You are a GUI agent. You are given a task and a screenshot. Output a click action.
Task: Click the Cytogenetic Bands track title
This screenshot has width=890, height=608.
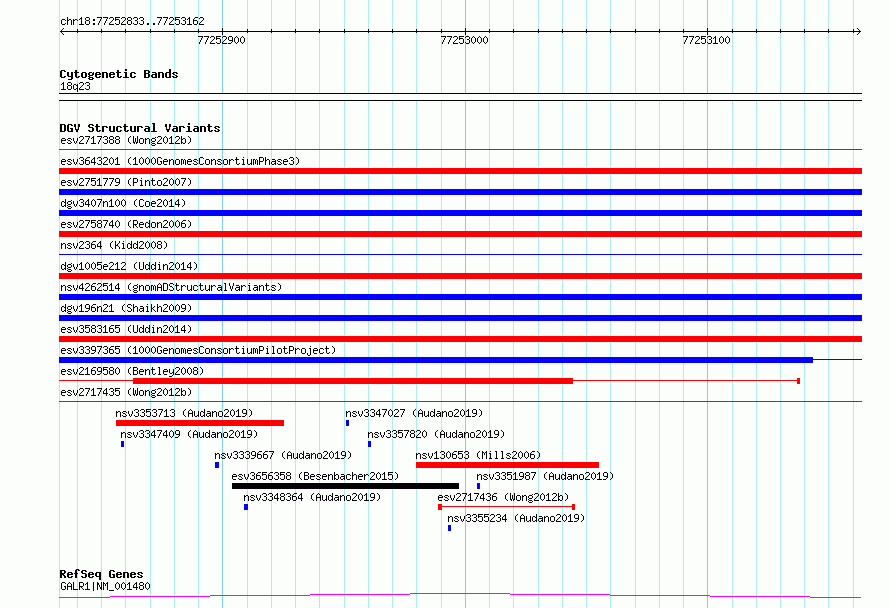[x=119, y=74]
